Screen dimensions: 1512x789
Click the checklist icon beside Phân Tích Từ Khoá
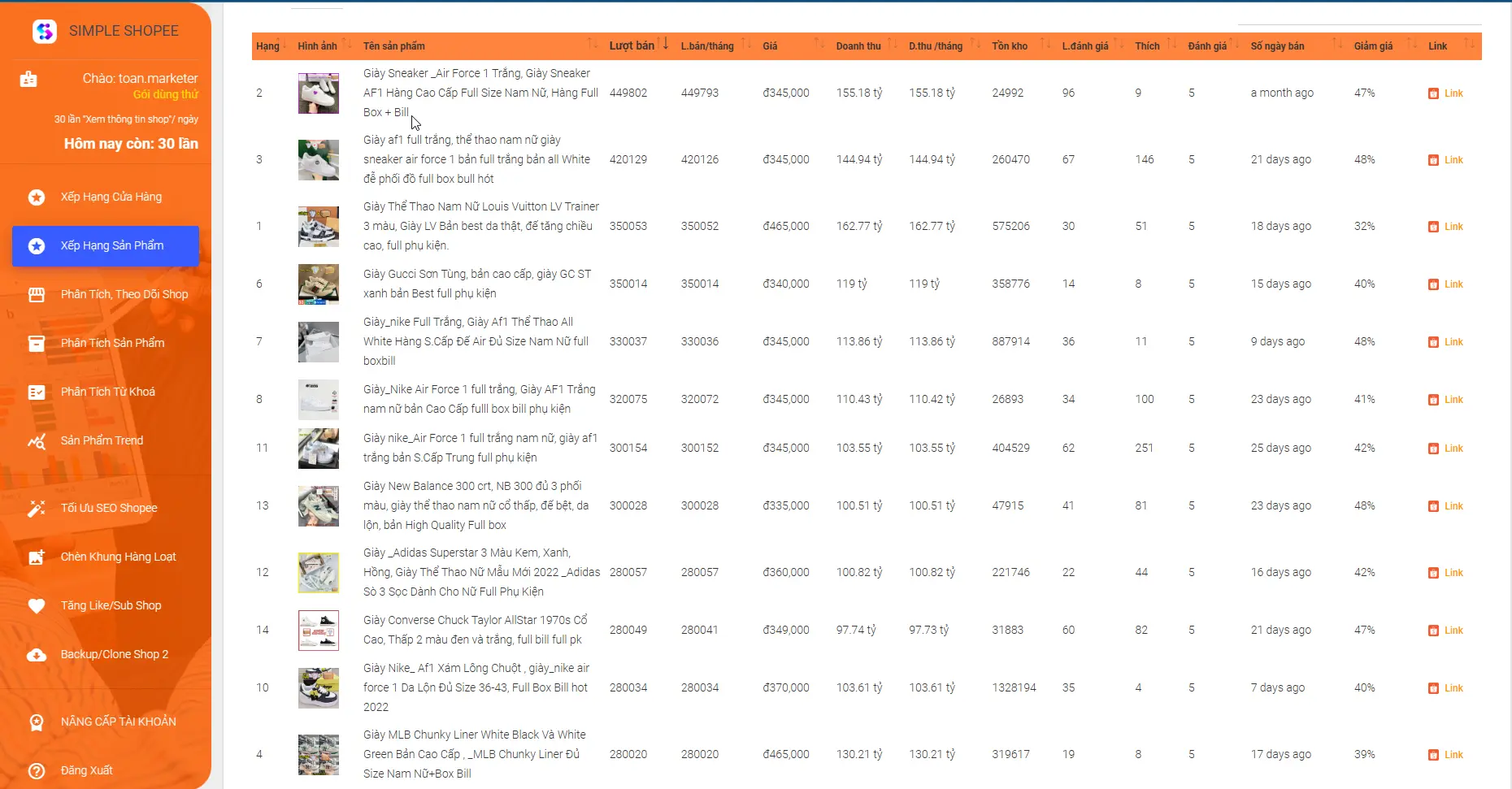[x=37, y=392]
